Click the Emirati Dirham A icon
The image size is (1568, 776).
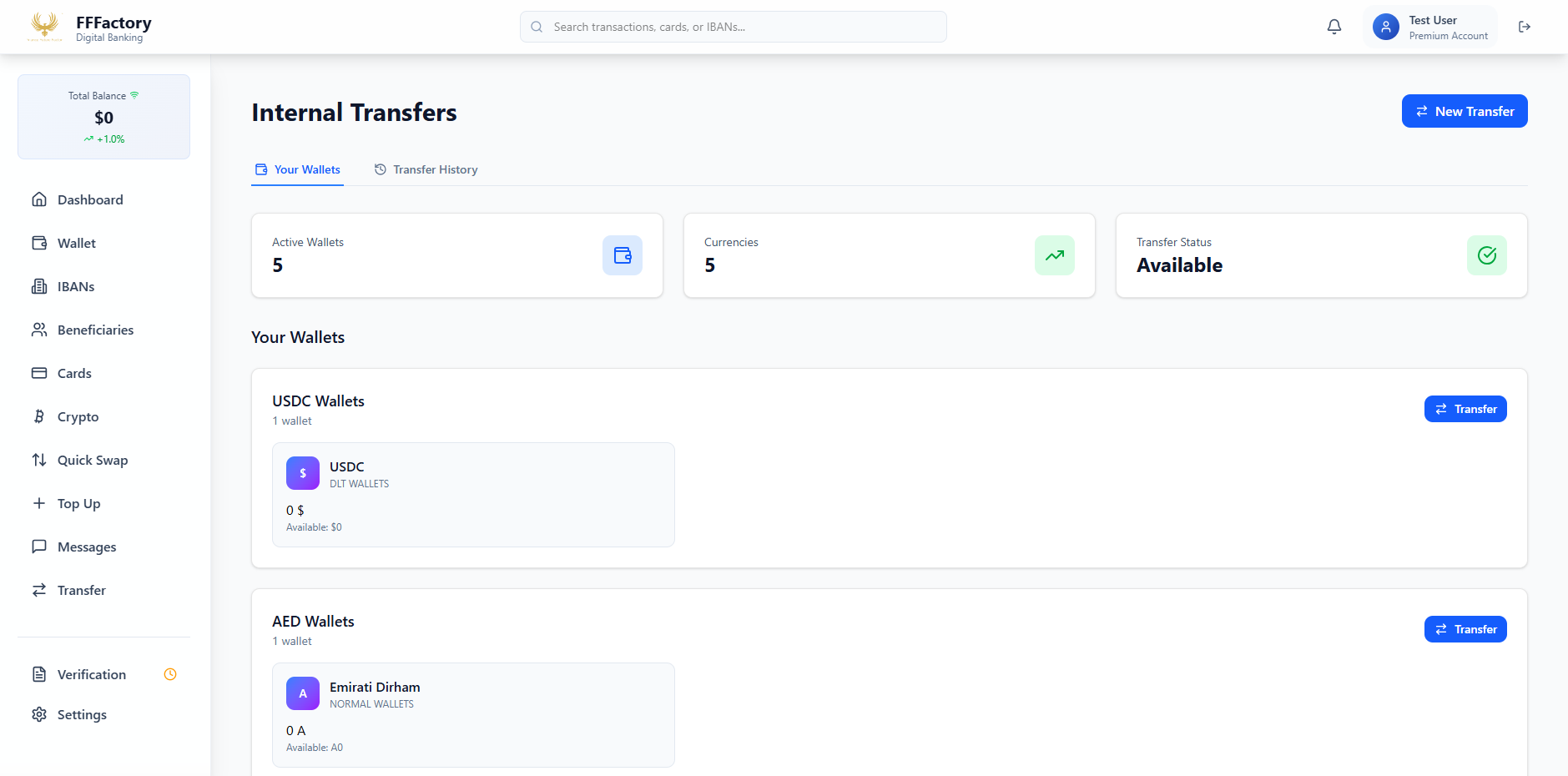pyautogui.click(x=303, y=693)
